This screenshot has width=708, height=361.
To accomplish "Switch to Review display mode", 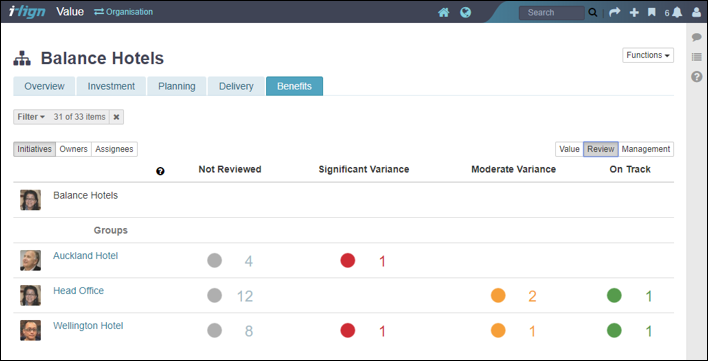I will [x=601, y=149].
